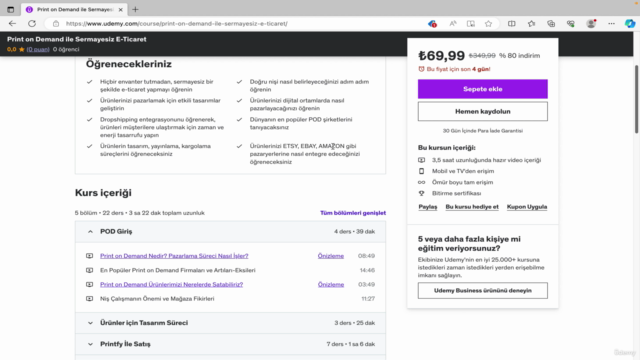This screenshot has height=360, width=640.
Task: Click video icon beside Ürünlerimizi Nerelerde Satabiliriz?
Action: 89,284
